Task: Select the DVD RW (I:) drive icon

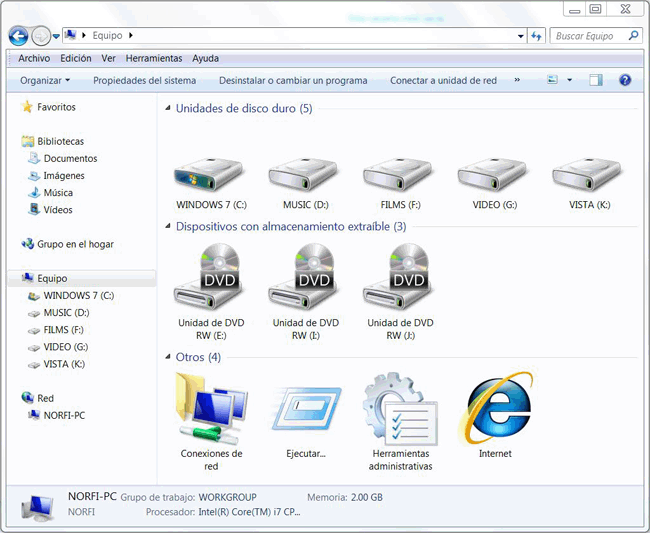Action: (305, 276)
